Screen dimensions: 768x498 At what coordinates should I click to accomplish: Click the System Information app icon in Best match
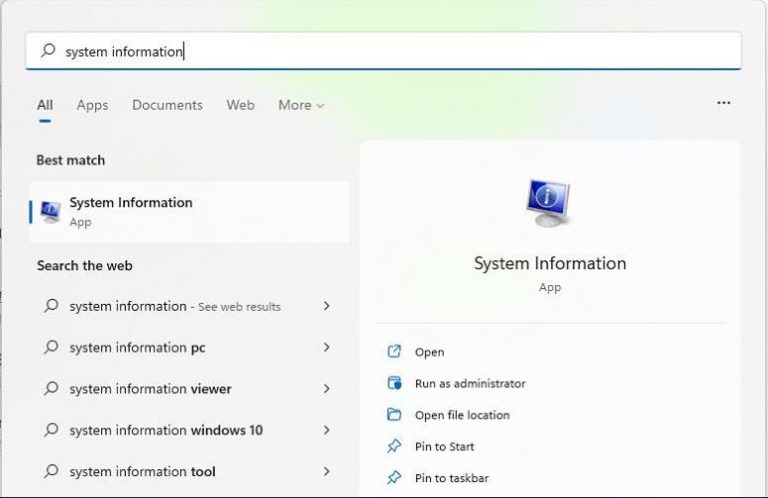point(51,211)
